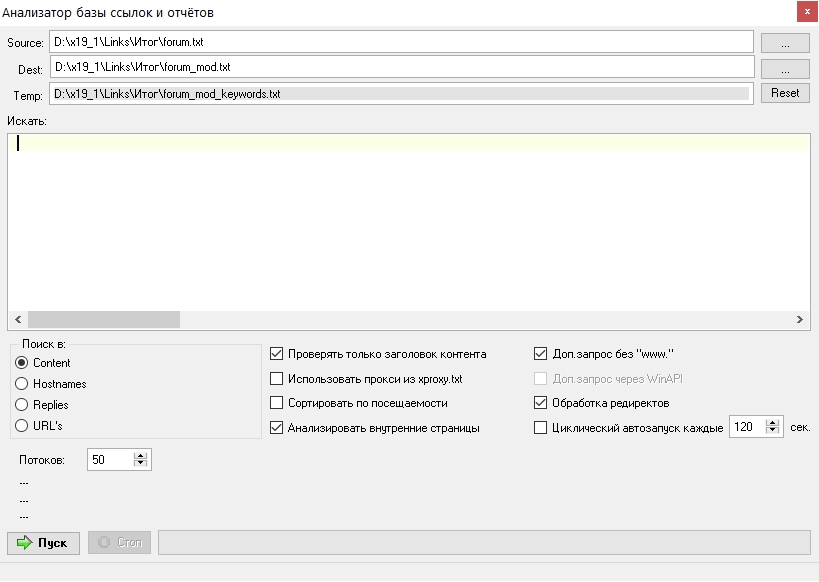Click inside the Искать text area
Image resolution: width=819 pixels, height=582 pixels.
pyautogui.click(x=409, y=222)
